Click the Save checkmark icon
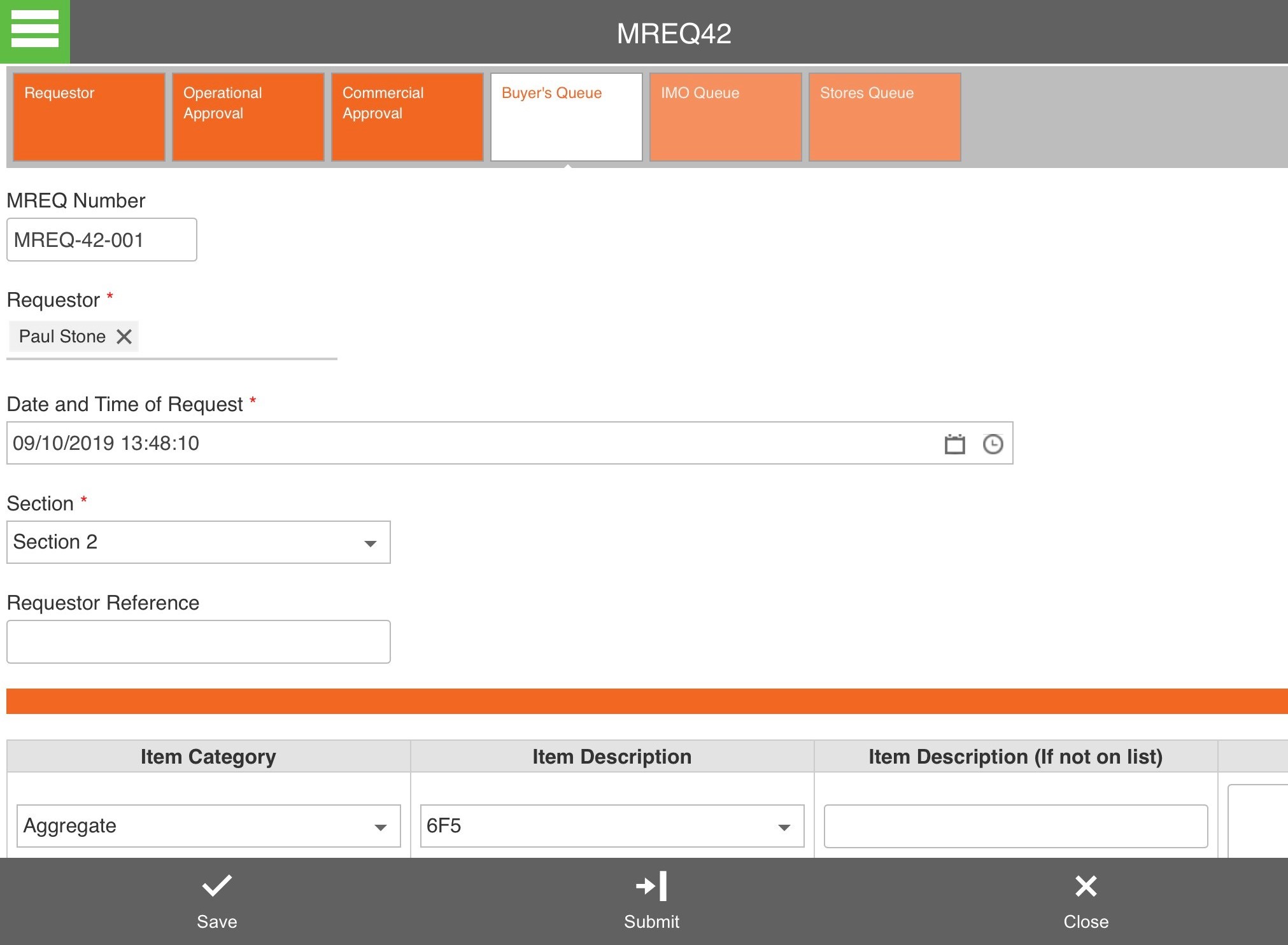The image size is (1288, 945). [216, 886]
